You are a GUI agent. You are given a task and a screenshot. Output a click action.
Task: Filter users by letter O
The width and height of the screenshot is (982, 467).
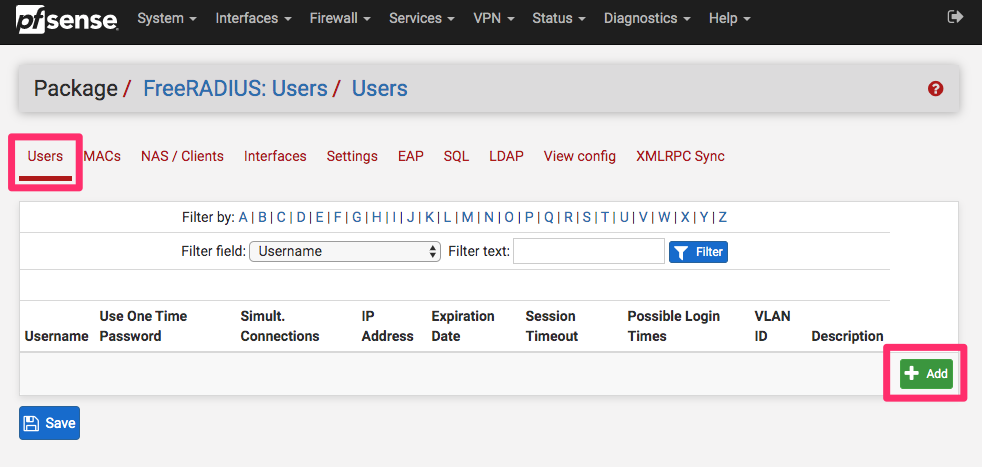click(509, 218)
